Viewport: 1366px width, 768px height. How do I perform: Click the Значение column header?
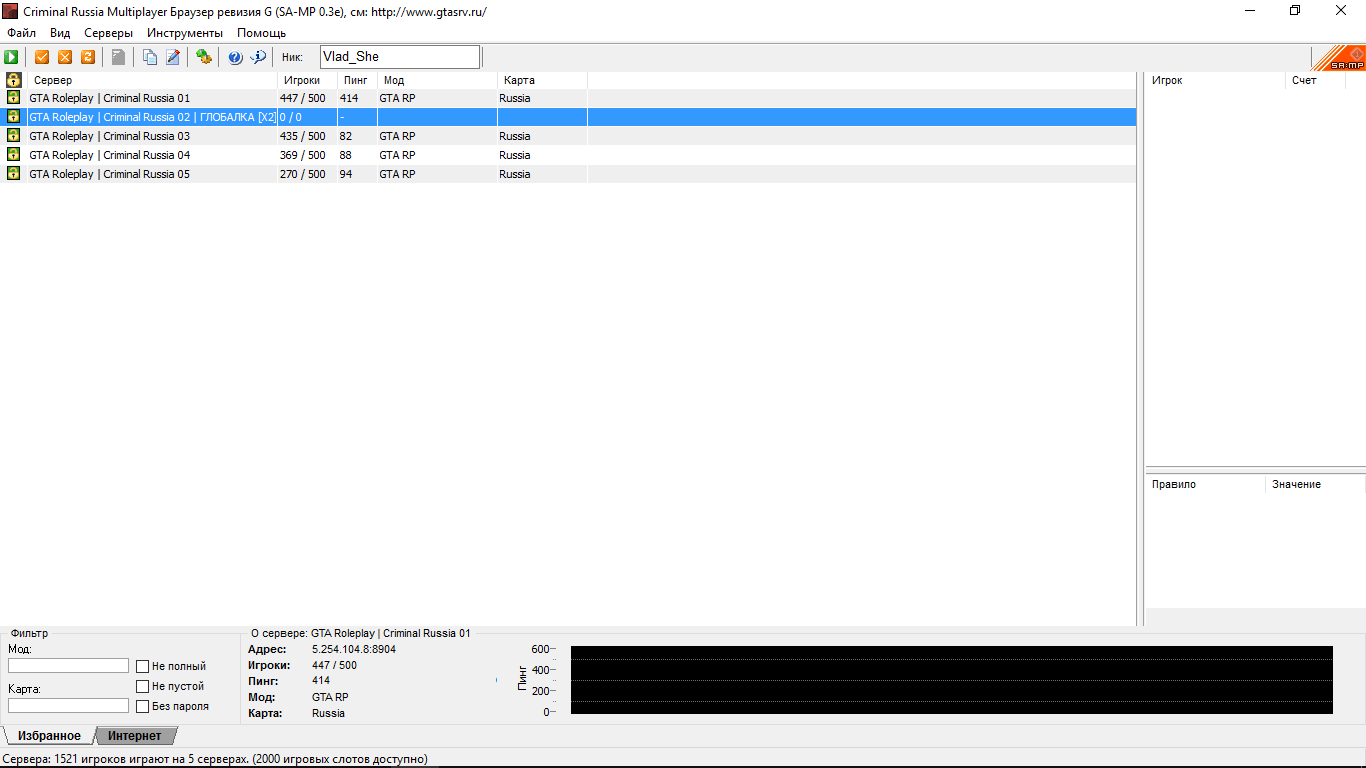[1315, 484]
